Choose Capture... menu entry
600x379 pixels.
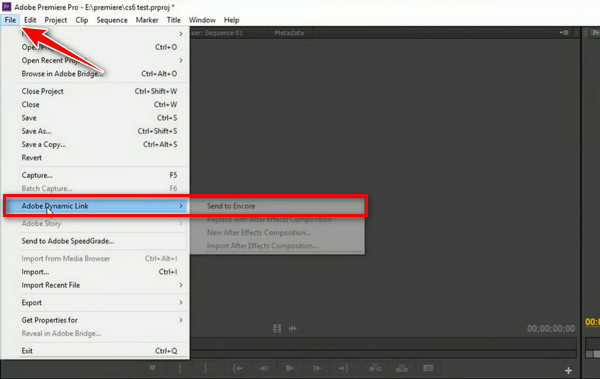[95, 175]
